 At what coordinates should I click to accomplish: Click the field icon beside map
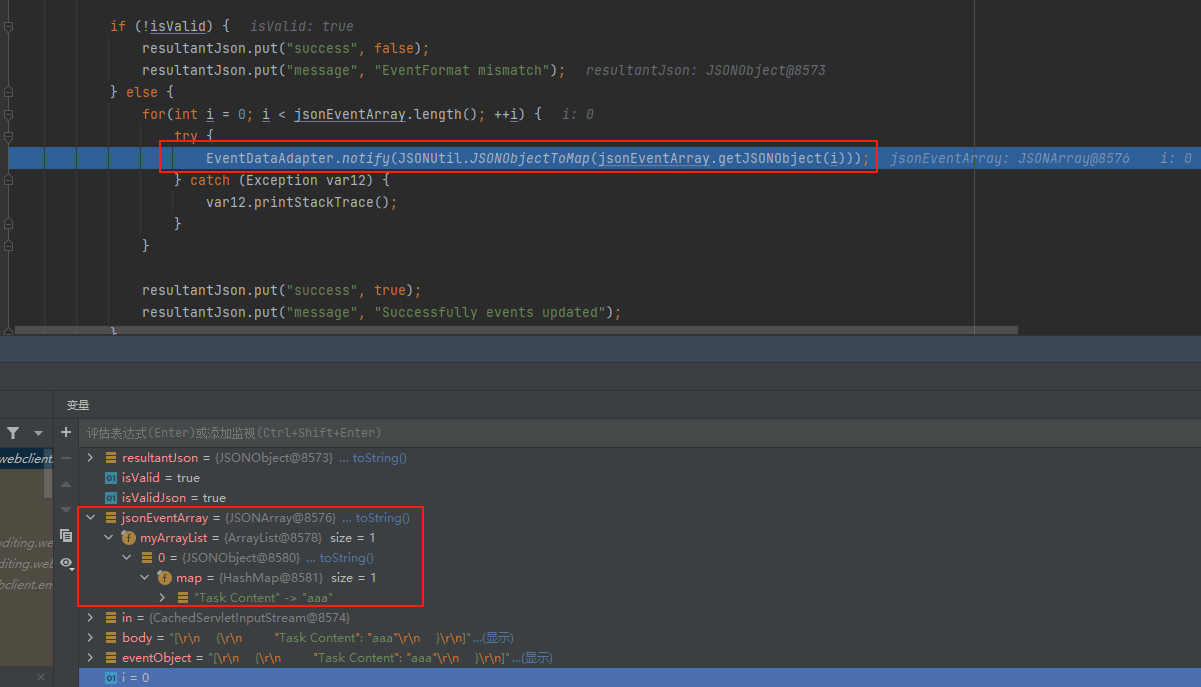165,578
